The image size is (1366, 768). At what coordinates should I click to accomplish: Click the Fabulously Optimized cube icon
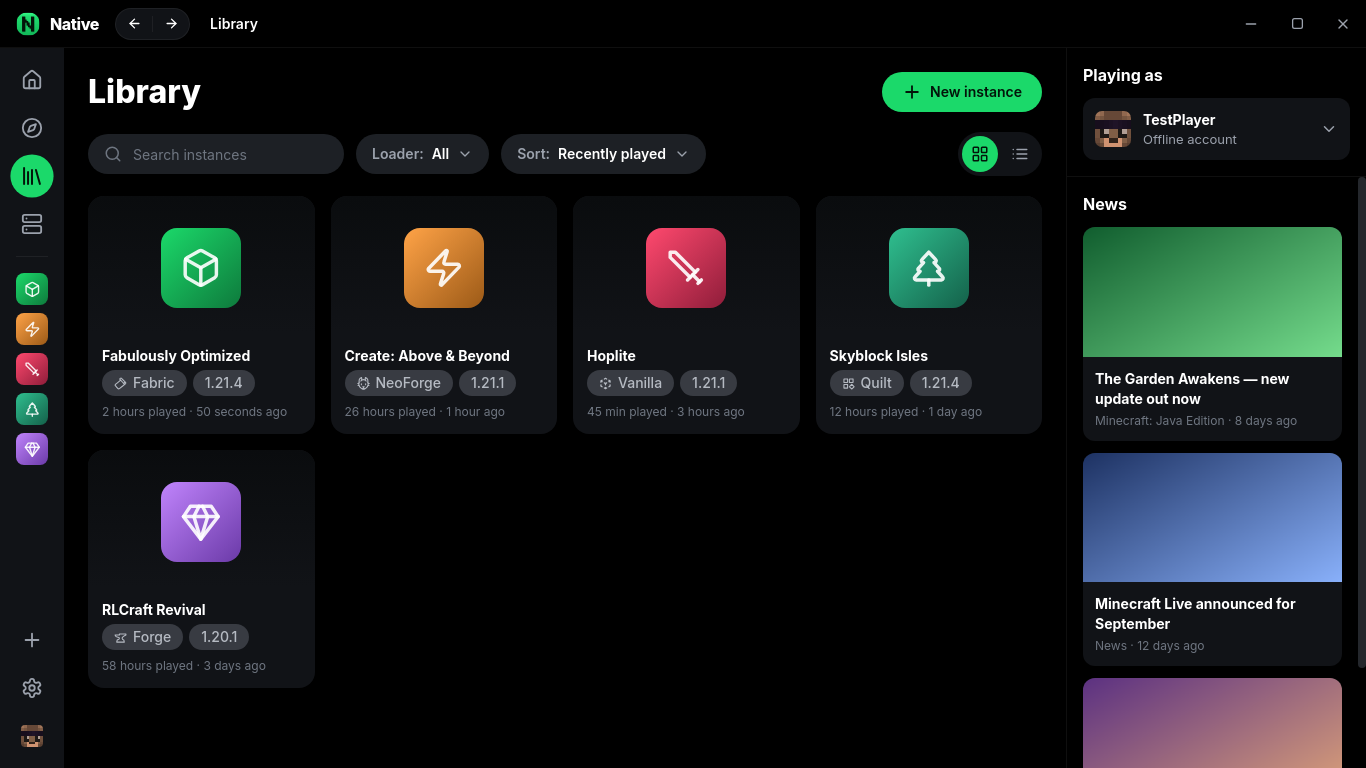(201, 268)
